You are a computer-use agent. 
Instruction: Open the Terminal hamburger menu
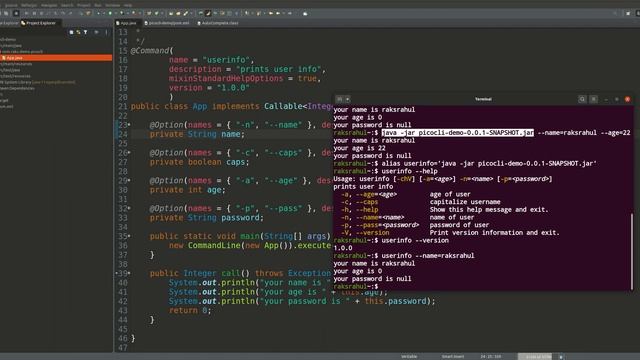pos(593,99)
